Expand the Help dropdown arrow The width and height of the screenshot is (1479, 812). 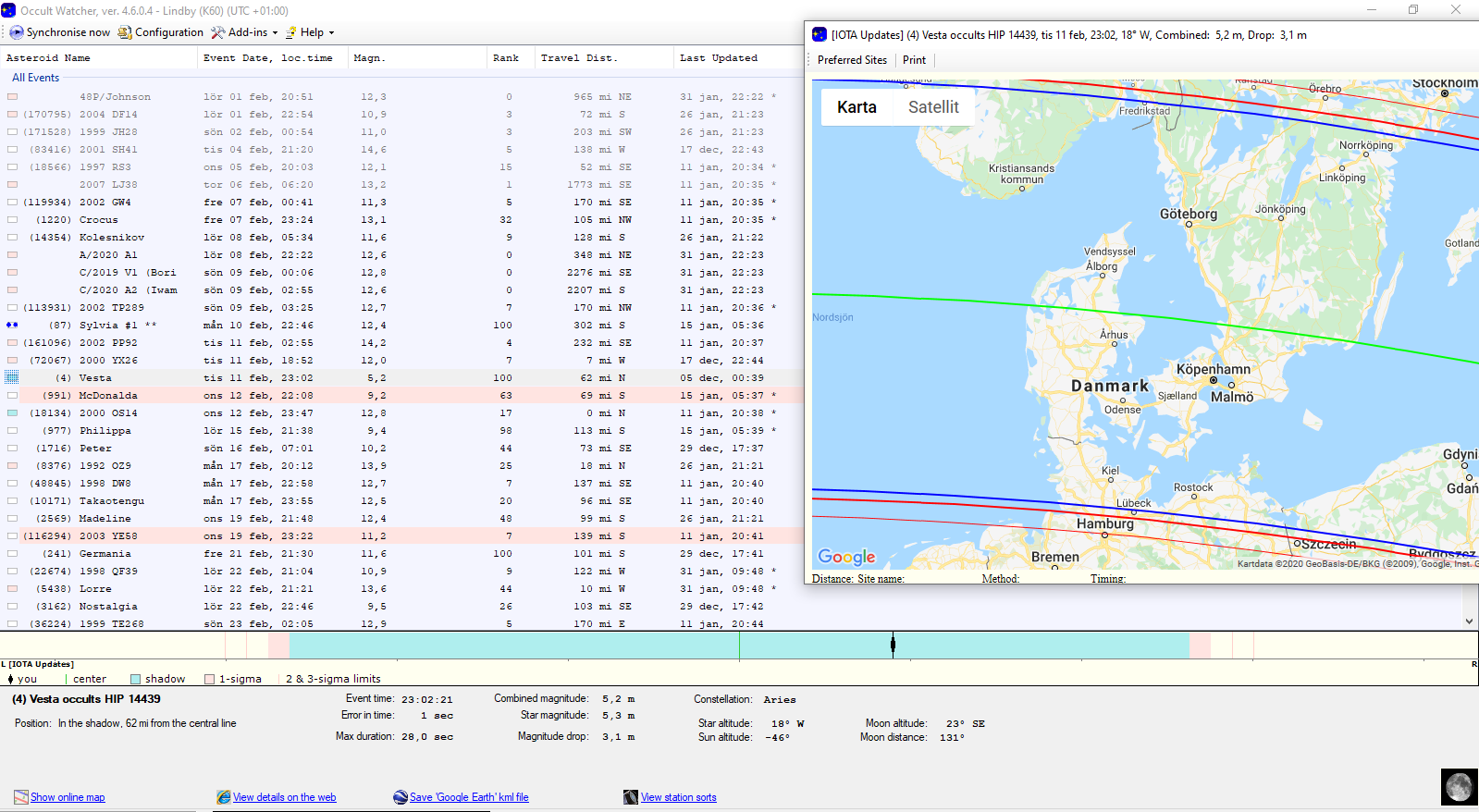331,33
